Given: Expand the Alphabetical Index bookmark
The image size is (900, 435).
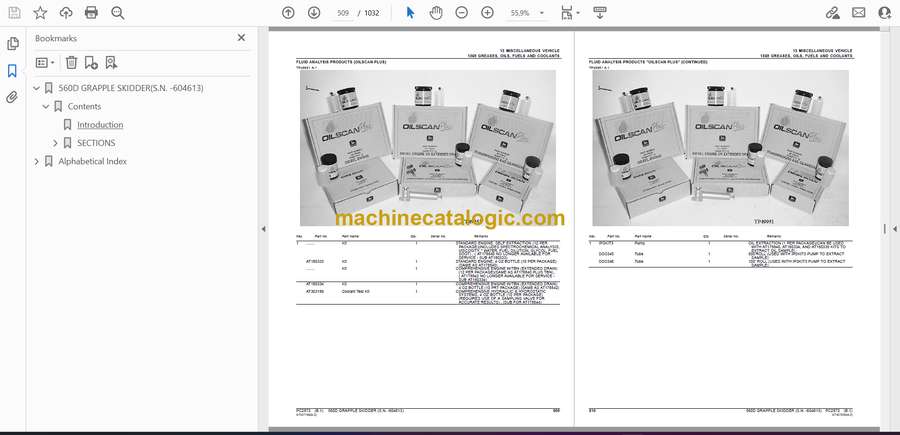Looking at the screenshot, I should [x=37, y=162].
